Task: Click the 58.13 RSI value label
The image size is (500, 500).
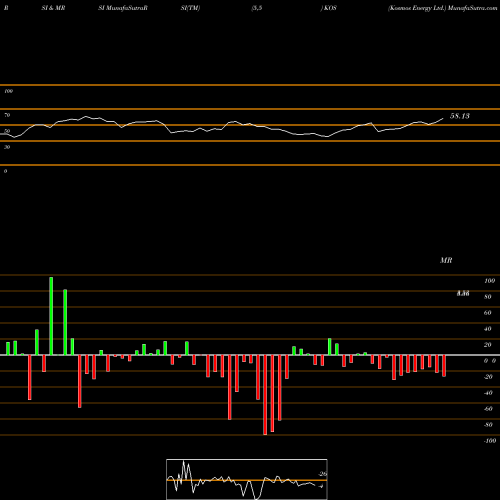Action: pos(460,116)
